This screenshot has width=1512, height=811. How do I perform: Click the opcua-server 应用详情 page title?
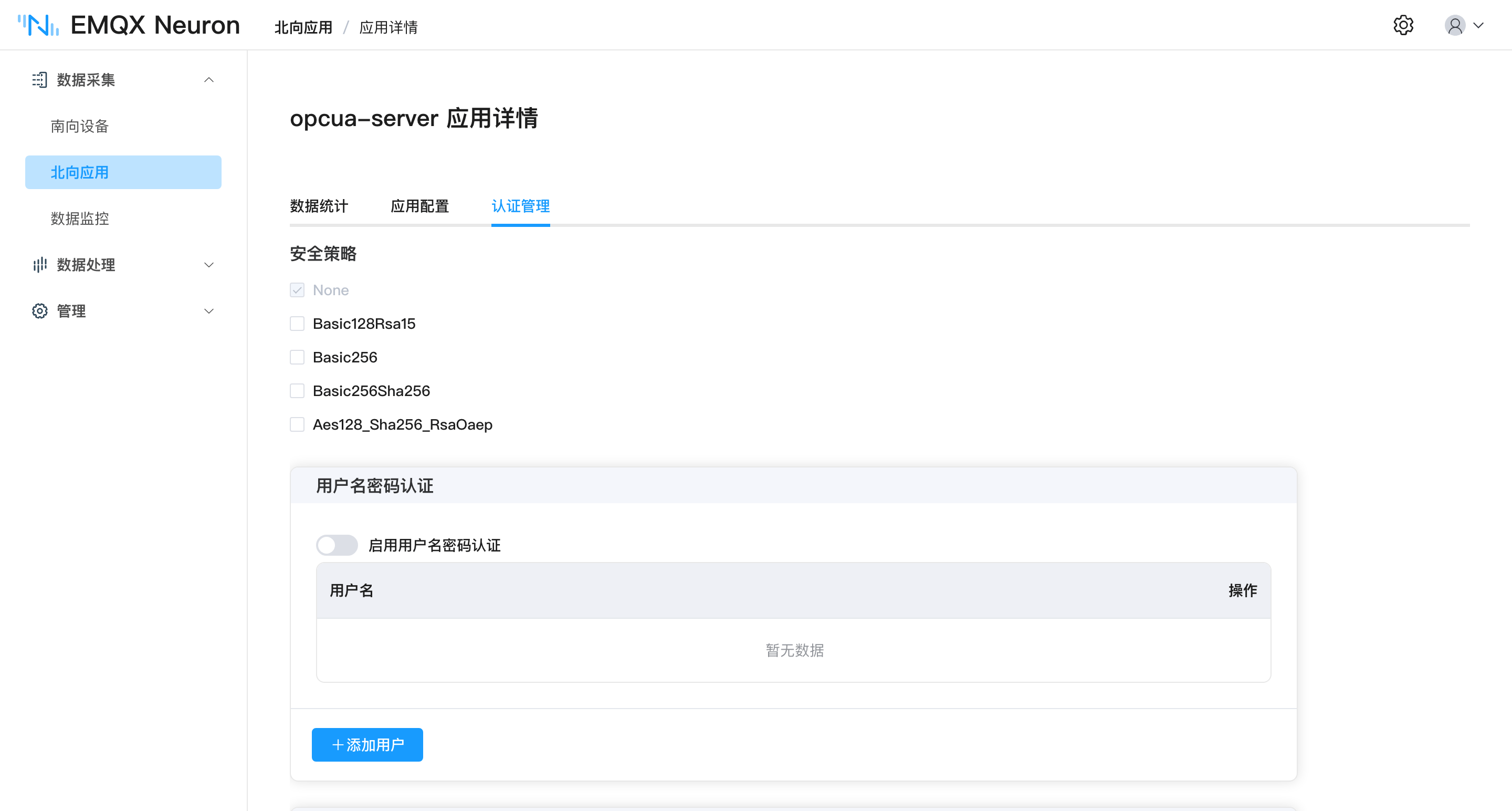(414, 118)
